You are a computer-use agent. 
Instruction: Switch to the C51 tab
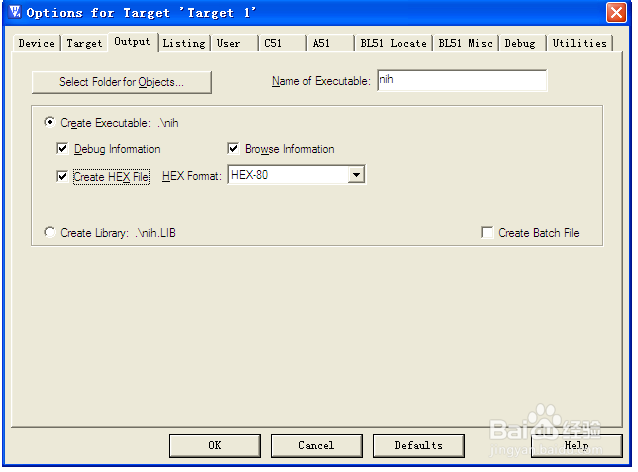[x=282, y=43]
